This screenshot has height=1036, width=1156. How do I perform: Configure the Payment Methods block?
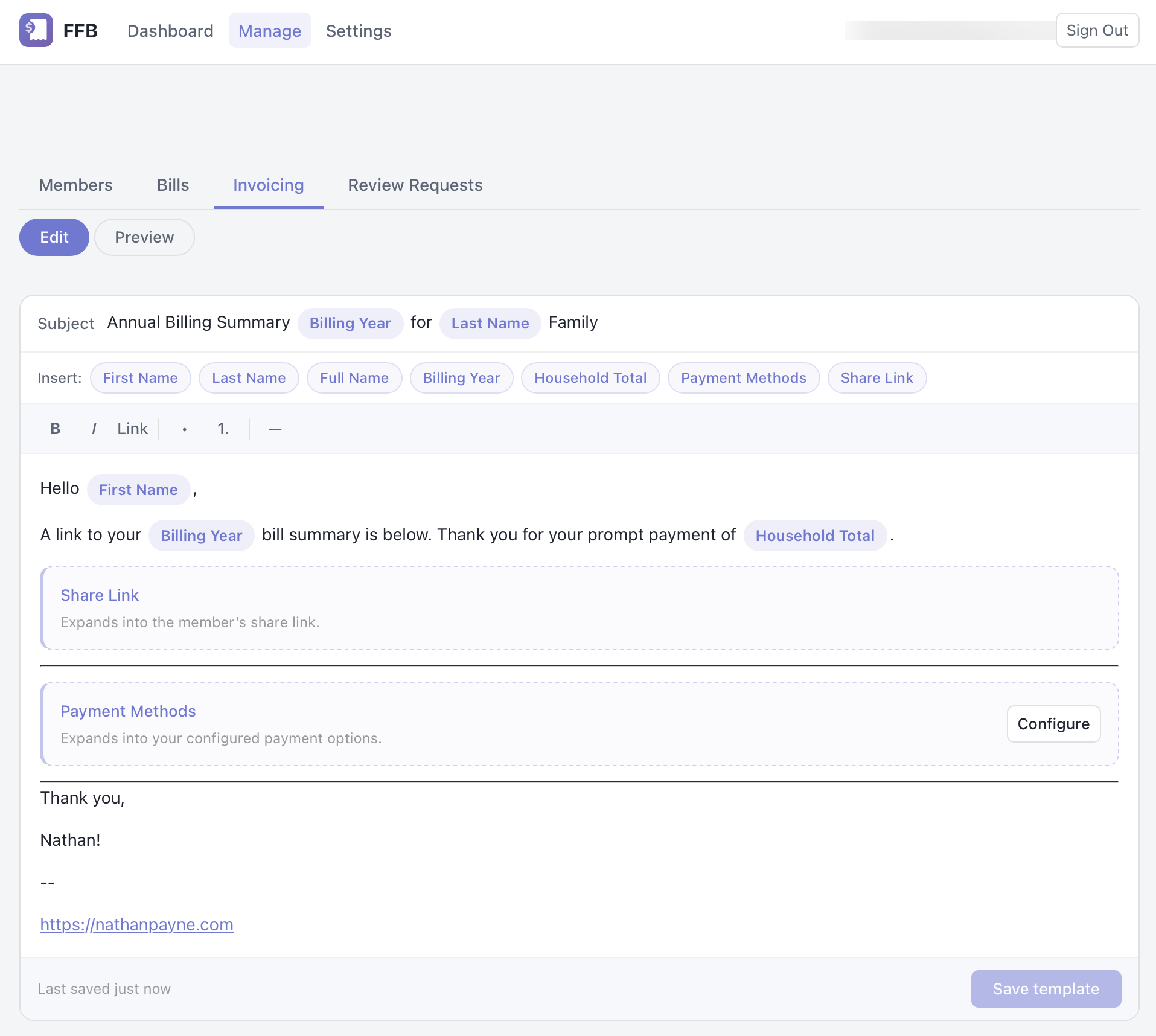[1053, 724]
